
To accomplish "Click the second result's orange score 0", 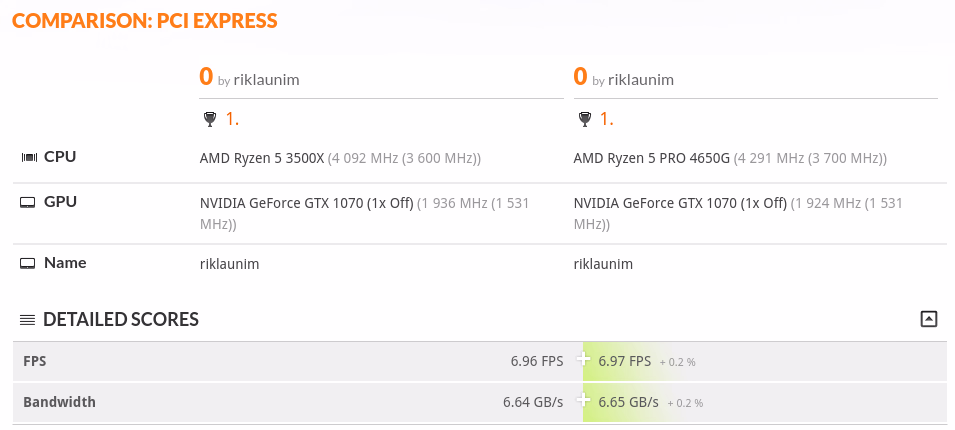I will point(580,77).
